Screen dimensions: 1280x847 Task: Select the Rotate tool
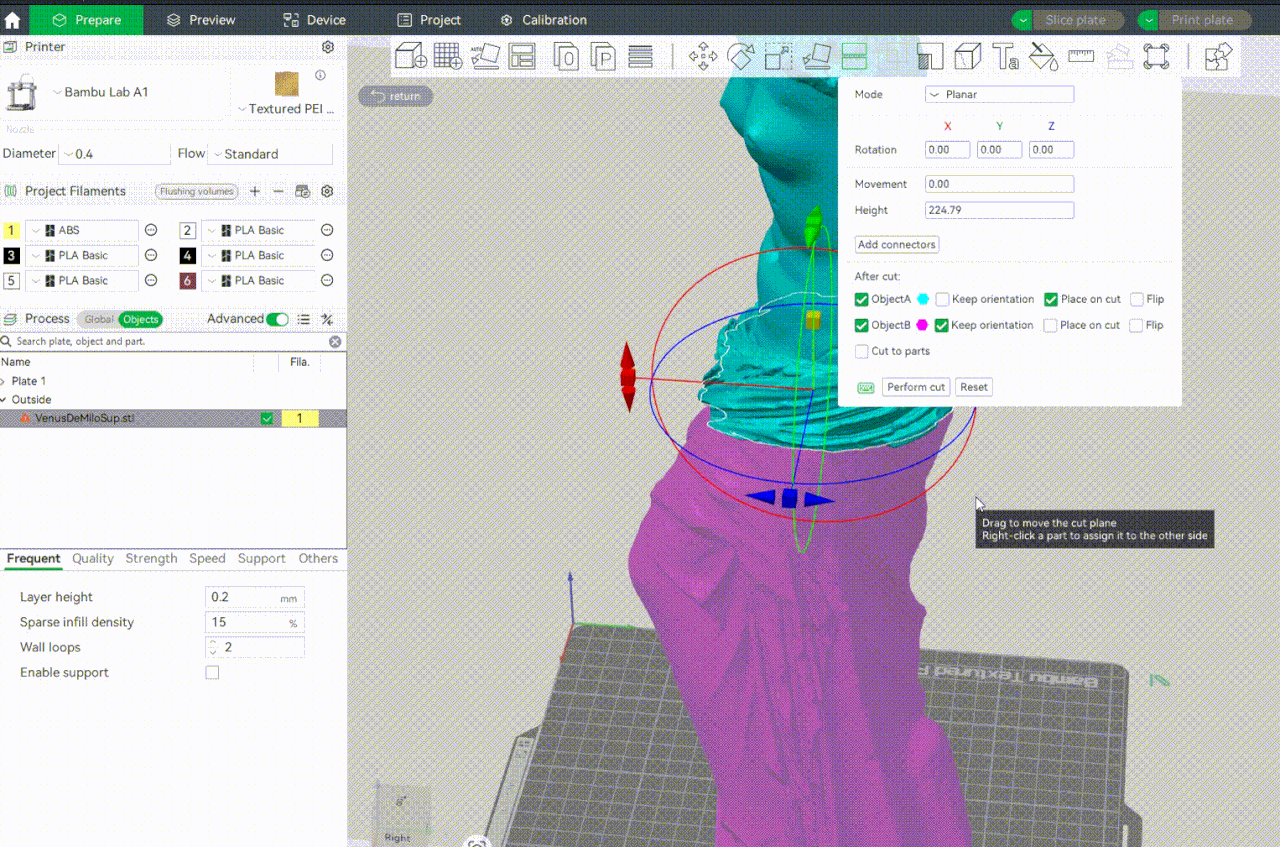tap(741, 56)
